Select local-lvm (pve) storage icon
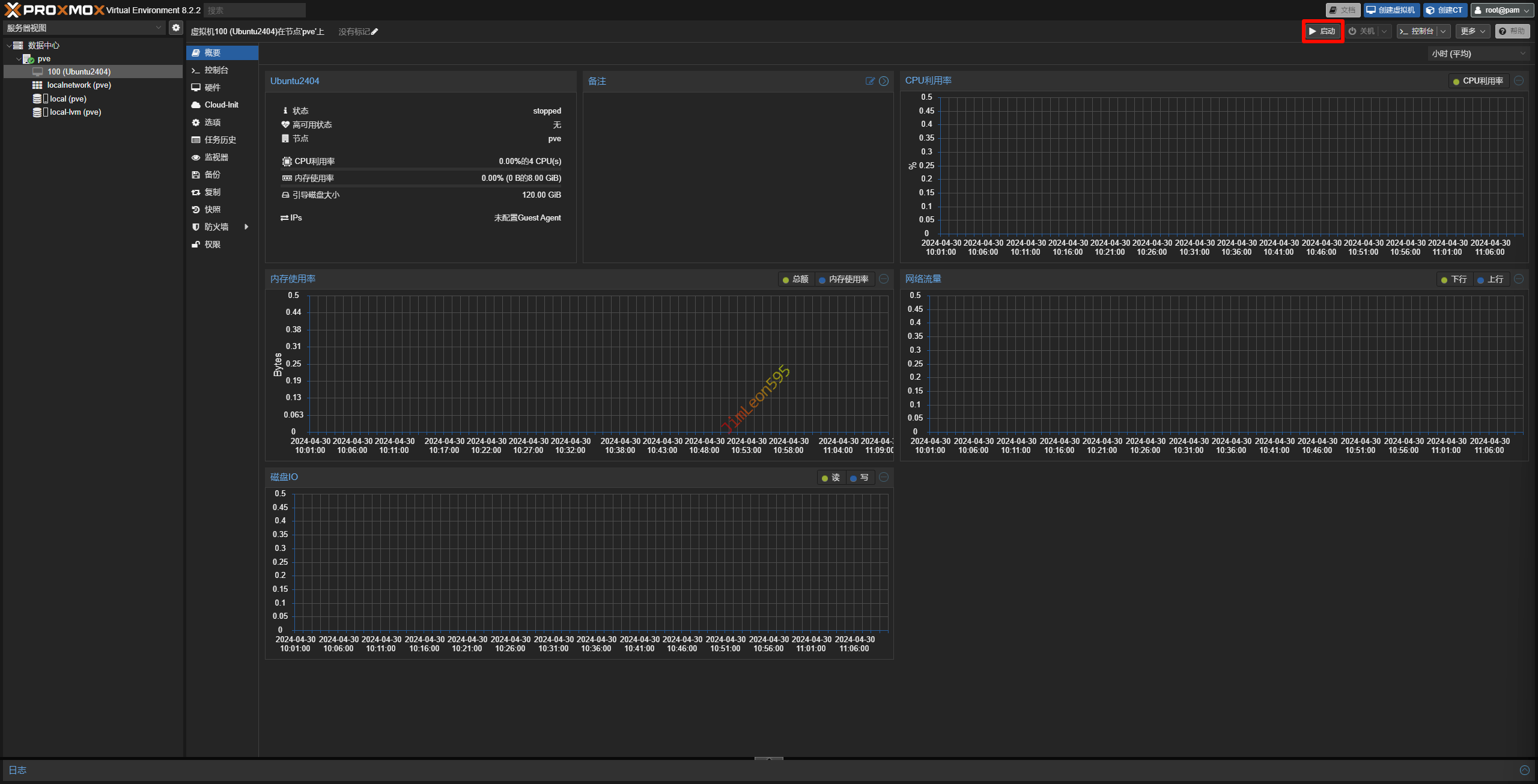 click(37, 112)
